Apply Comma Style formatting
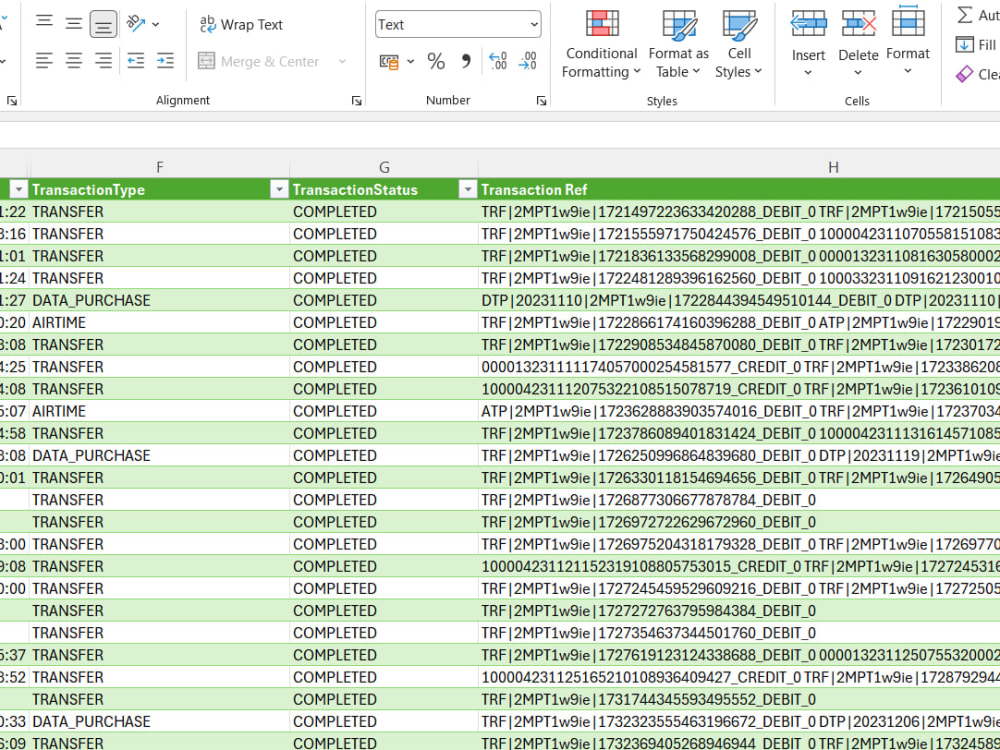The width and height of the screenshot is (1000, 750). [x=466, y=61]
